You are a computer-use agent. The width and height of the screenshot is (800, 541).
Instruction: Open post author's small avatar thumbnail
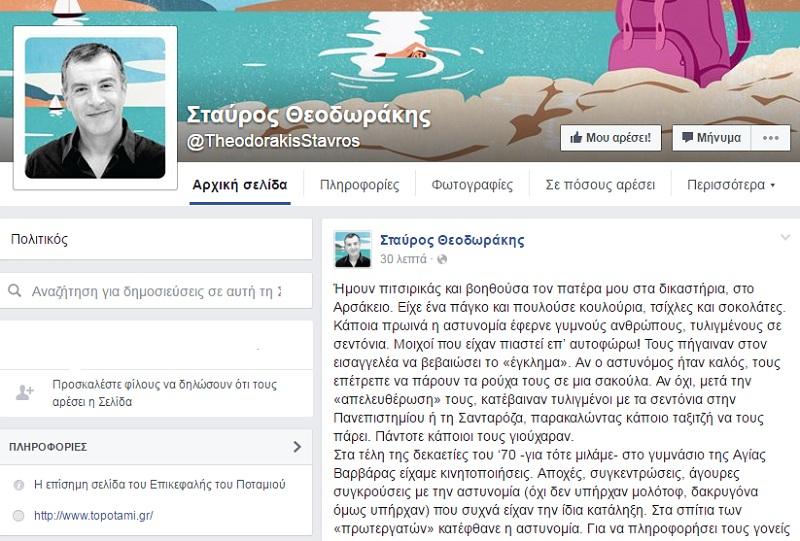point(353,249)
